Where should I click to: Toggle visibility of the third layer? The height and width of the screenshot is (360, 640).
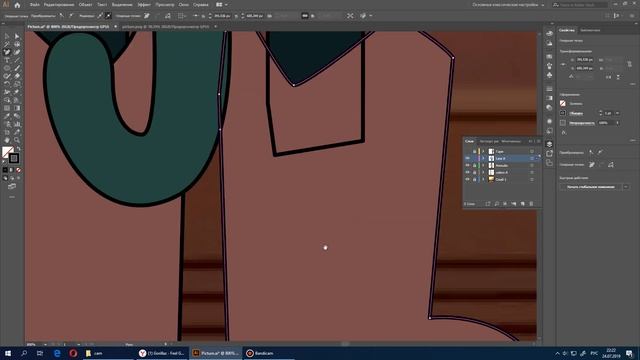click(x=467, y=165)
